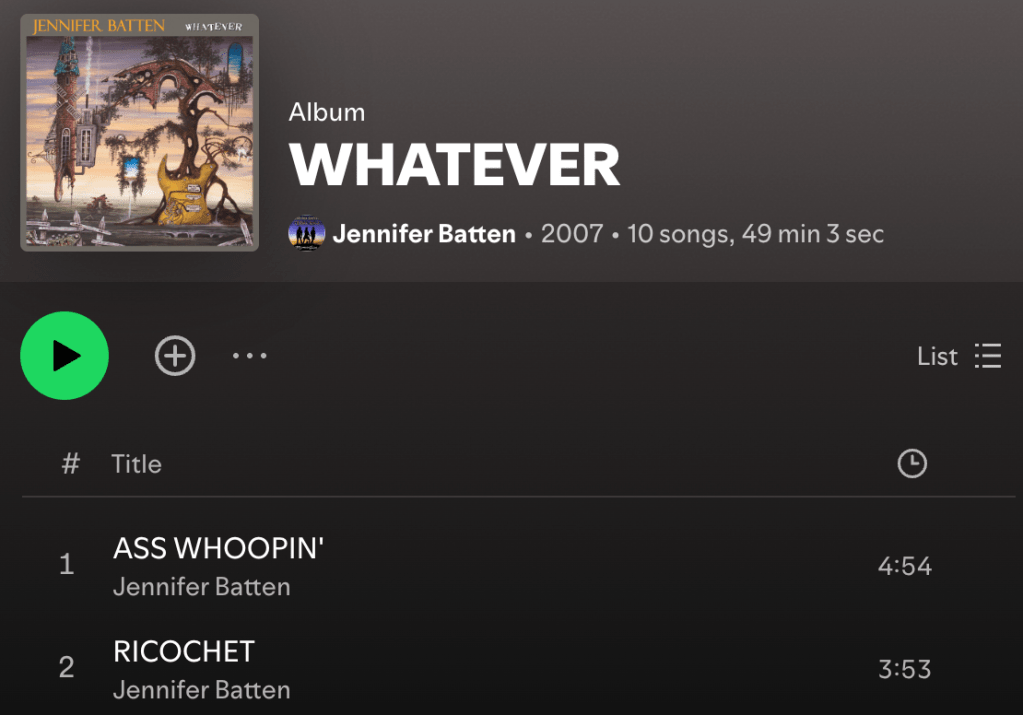Screen dimensions: 1023x715
Task: Open Jennifer Batten link under ASS WHOOPIN'
Action: 202,586
